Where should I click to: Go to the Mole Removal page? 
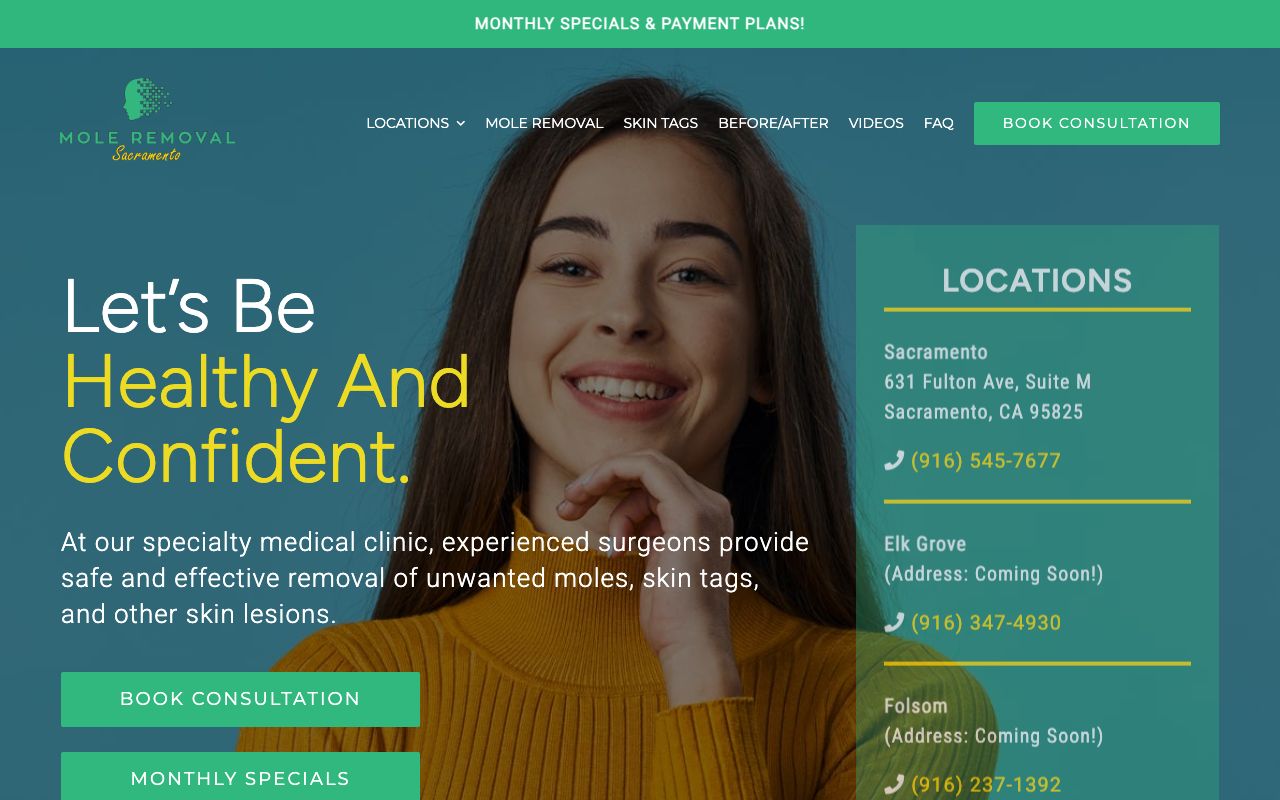click(x=544, y=123)
